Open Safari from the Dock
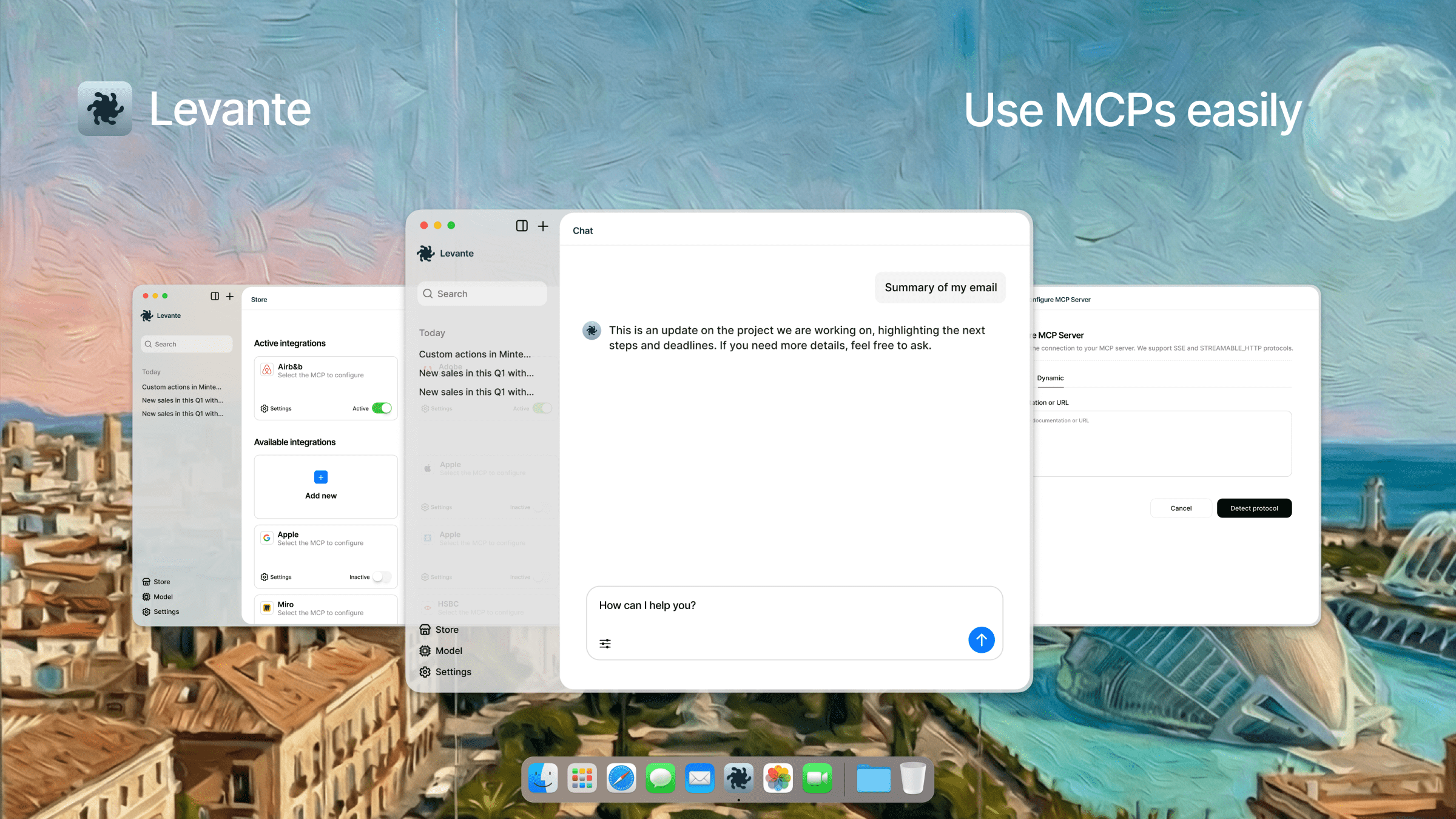This screenshot has height=819, width=1456. tap(621, 778)
